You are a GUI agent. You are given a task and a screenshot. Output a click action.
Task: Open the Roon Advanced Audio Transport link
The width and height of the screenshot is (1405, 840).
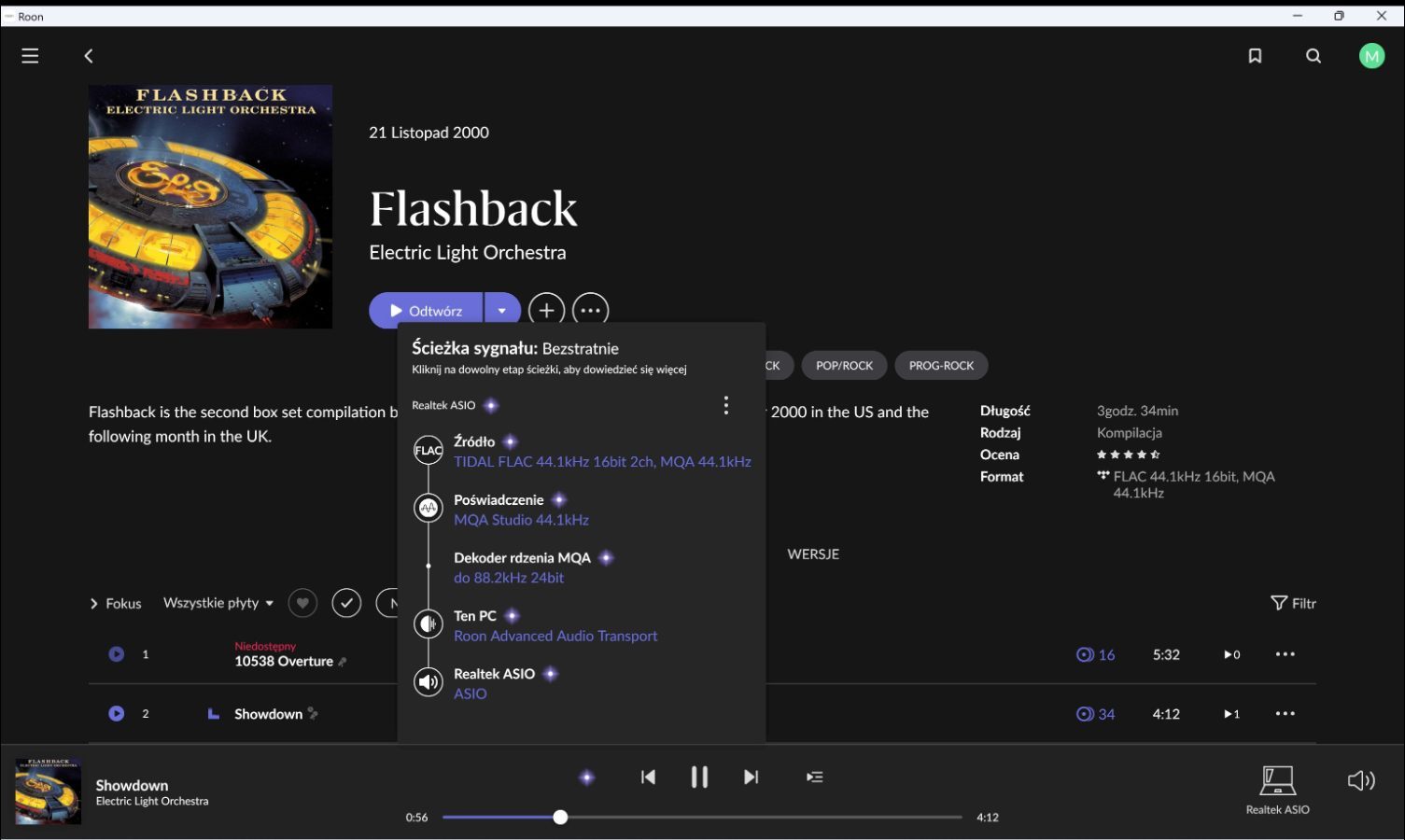pyautogui.click(x=555, y=636)
